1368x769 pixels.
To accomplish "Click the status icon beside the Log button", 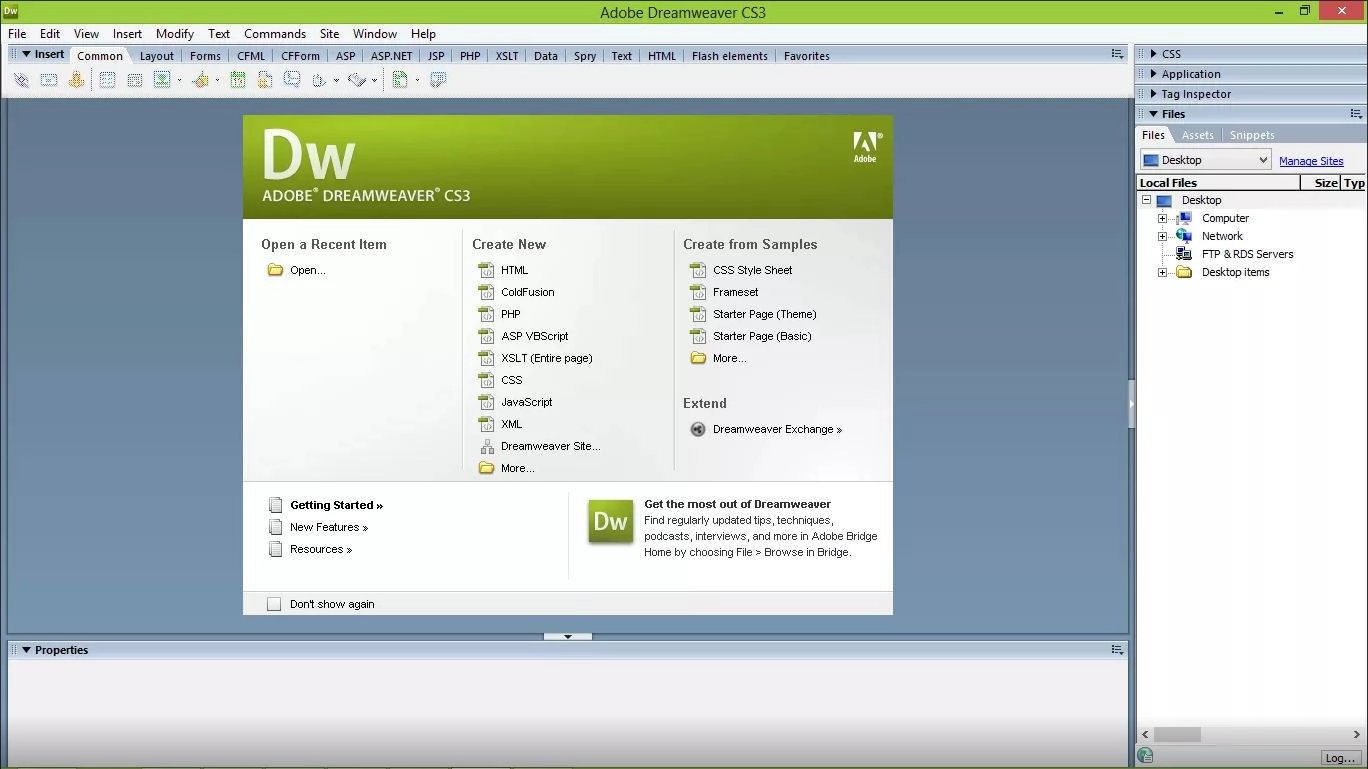I will click(x=1146, y=756).
